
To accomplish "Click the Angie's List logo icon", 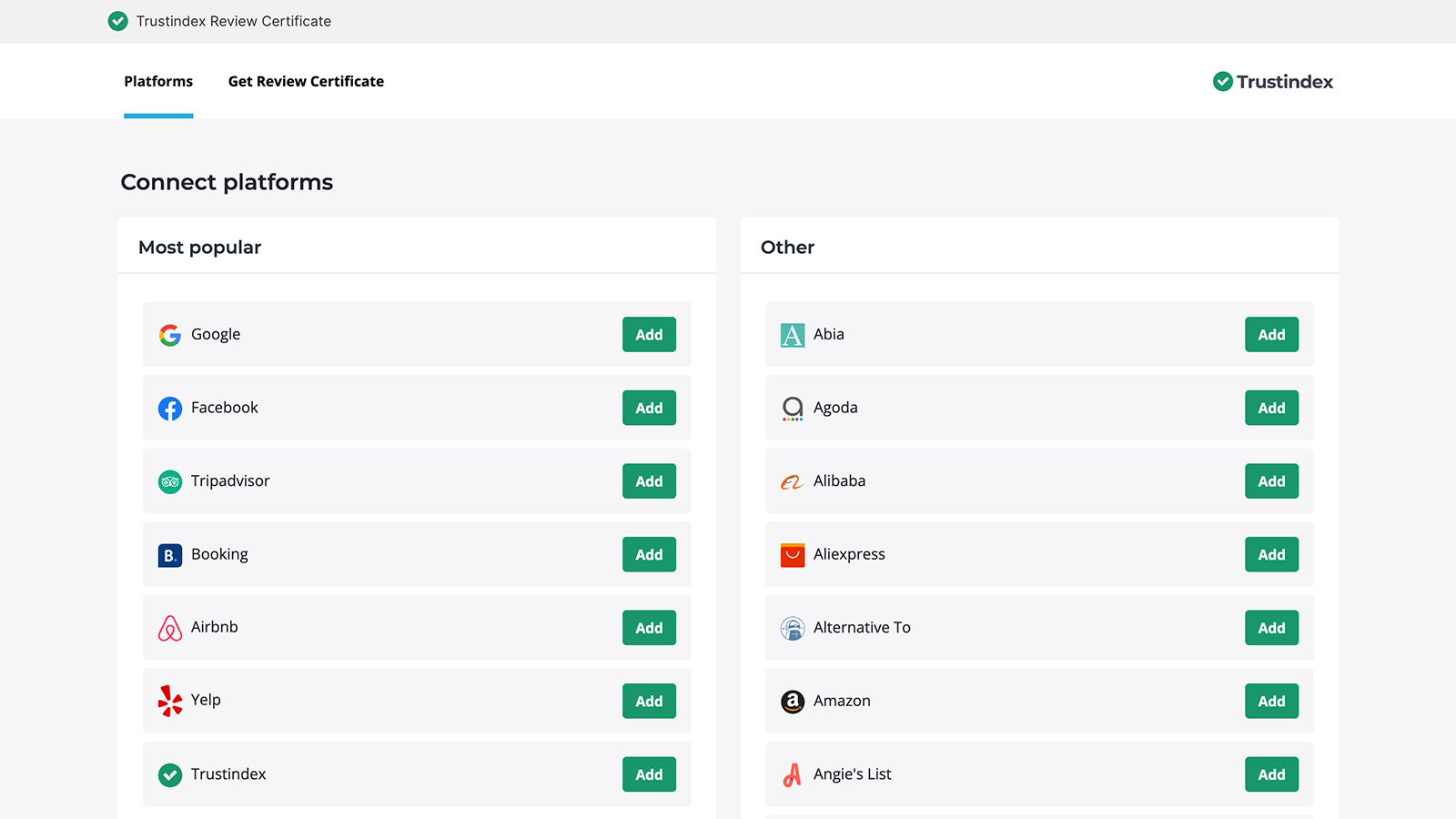I will coord(793,774).
